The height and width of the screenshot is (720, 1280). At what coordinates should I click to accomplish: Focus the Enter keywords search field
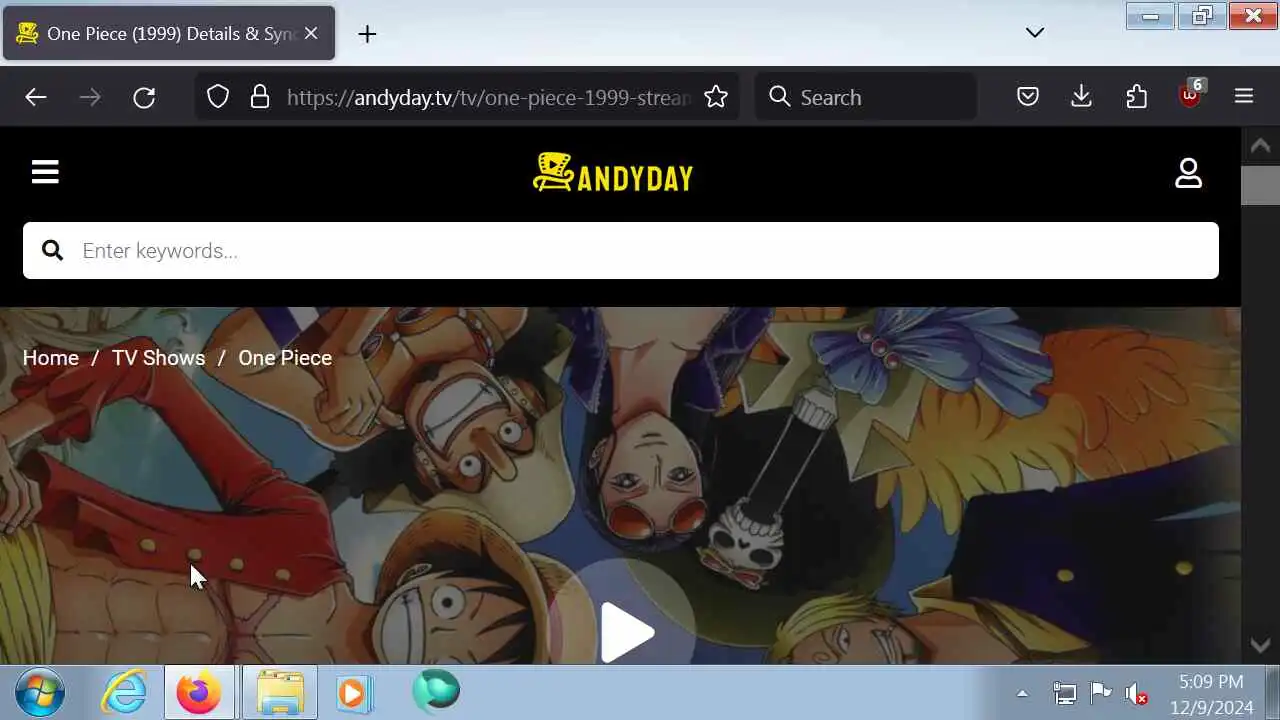pyautogui.click(x=621, y=250)
